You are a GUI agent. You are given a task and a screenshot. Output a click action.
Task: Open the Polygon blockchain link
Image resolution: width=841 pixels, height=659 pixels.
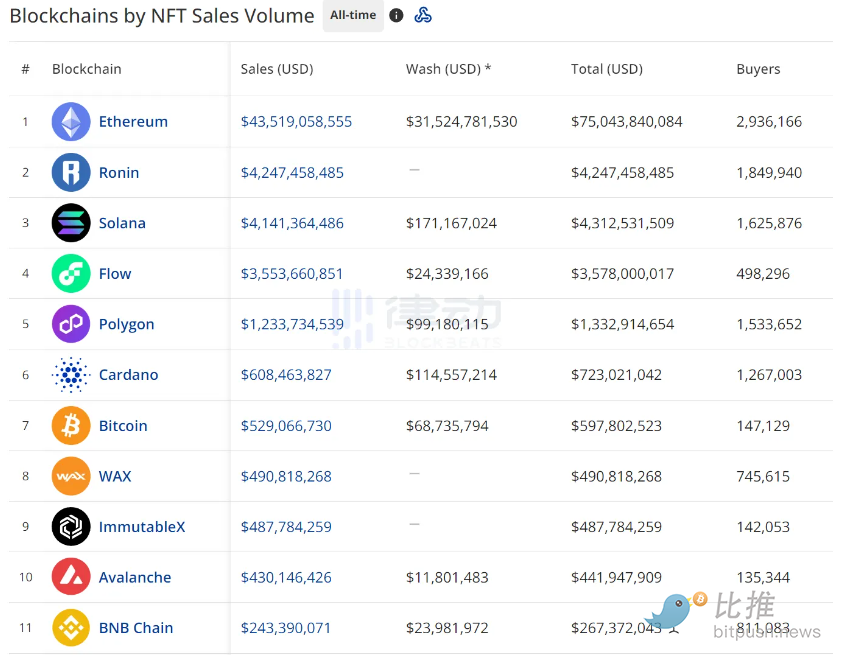[126, 324]
